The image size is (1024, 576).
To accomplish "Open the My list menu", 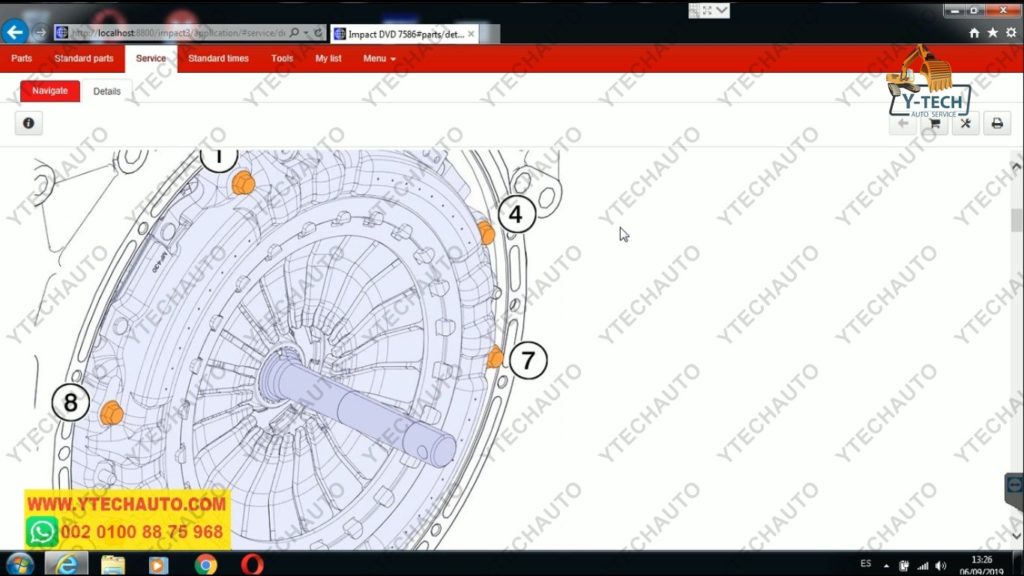I will pos(328,58).
